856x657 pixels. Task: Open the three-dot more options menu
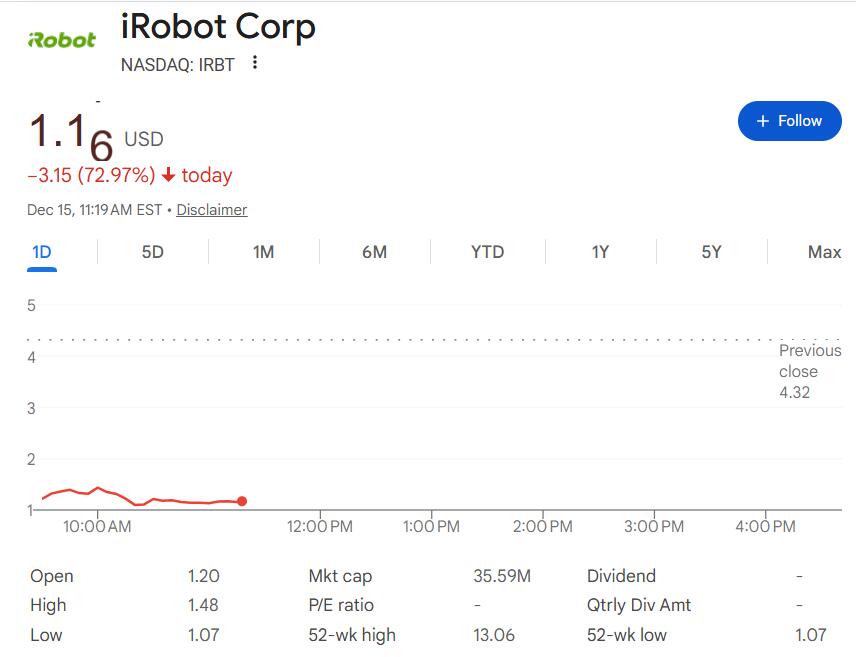point(255,63)
